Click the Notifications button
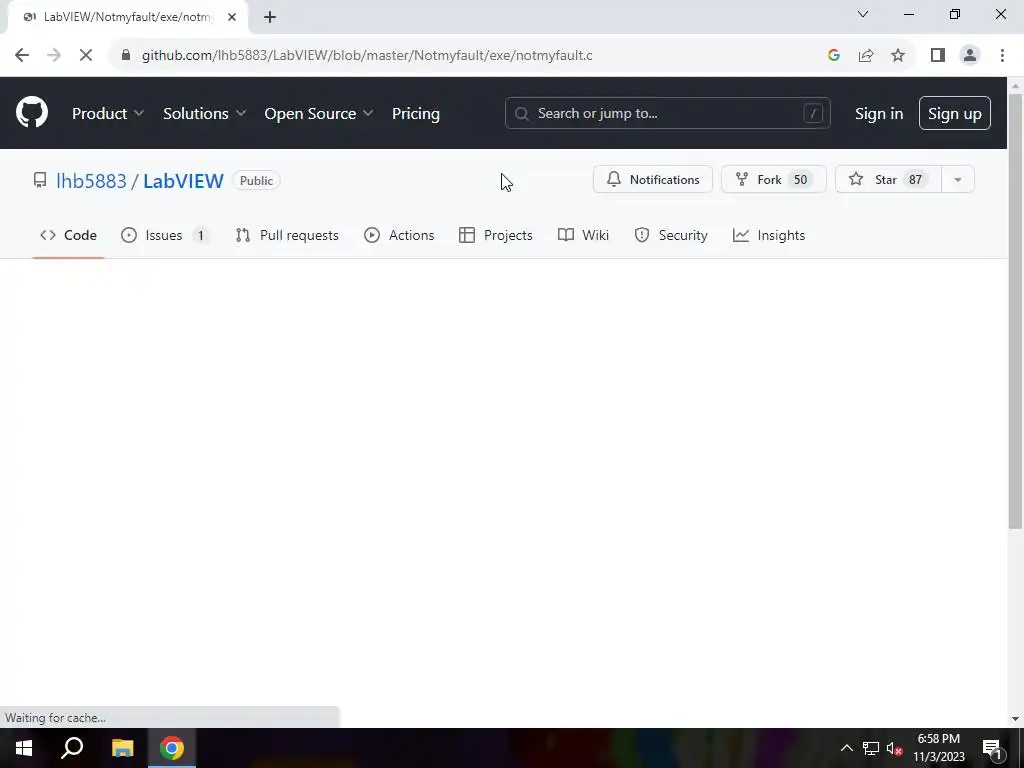The image size is (1024, 768). click(652, 180)
